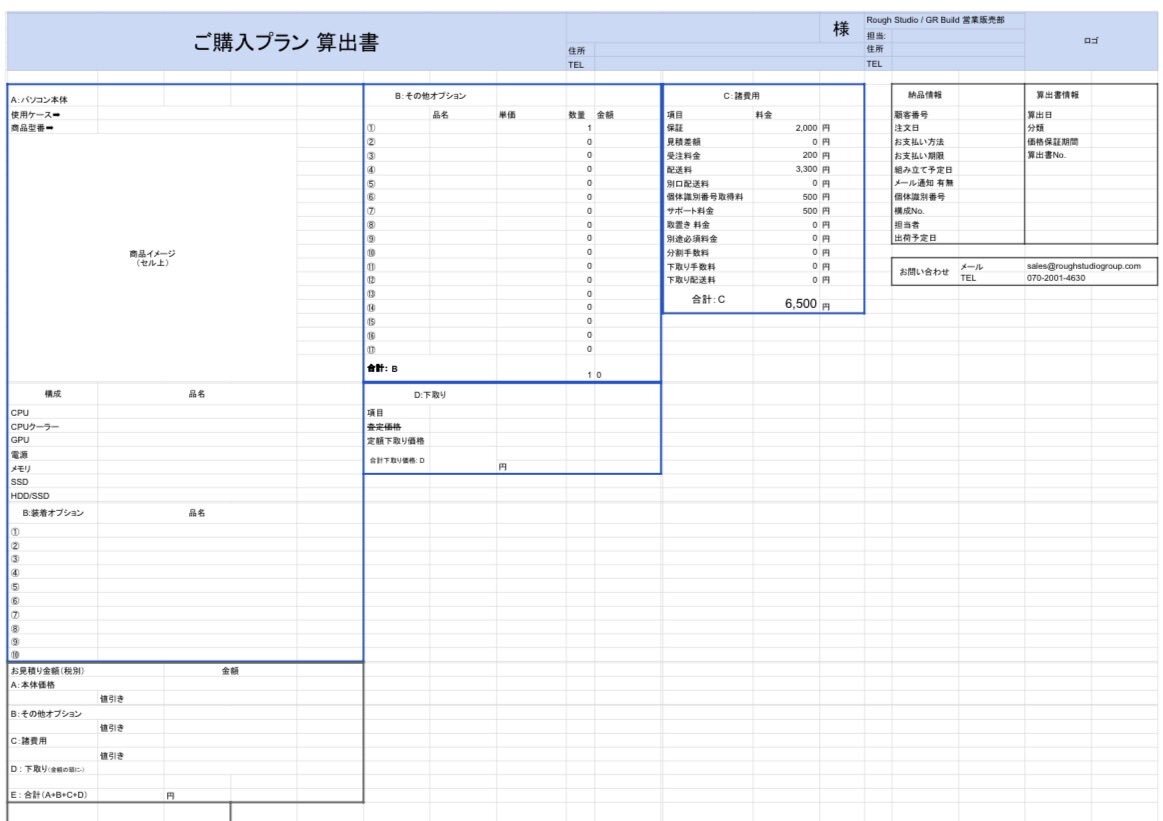
Task: Select the 出荷予定日 label cell
Action: click(x=915, y=238)
